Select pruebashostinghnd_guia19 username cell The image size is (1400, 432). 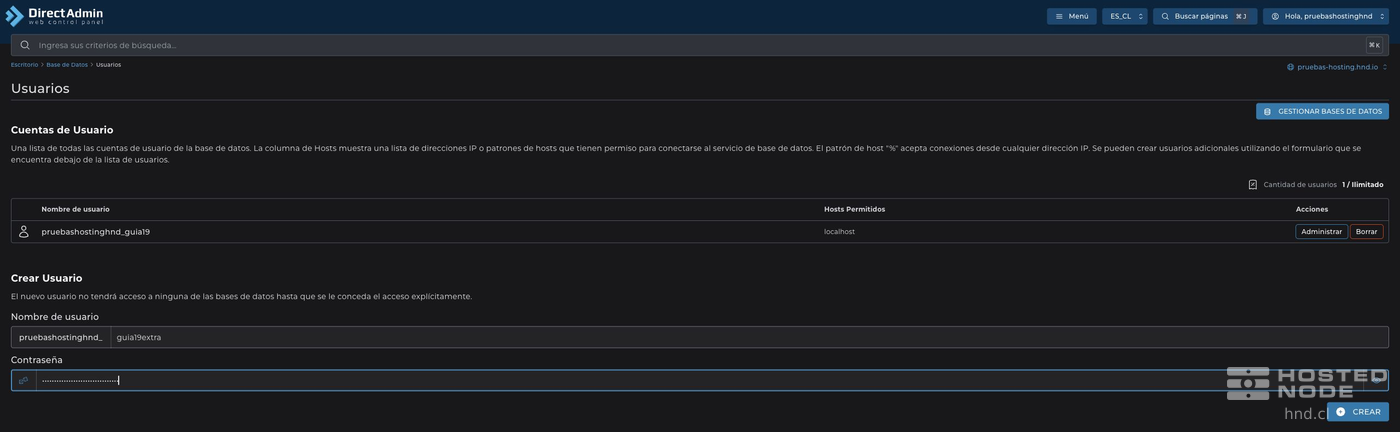(x=95, y=232)
